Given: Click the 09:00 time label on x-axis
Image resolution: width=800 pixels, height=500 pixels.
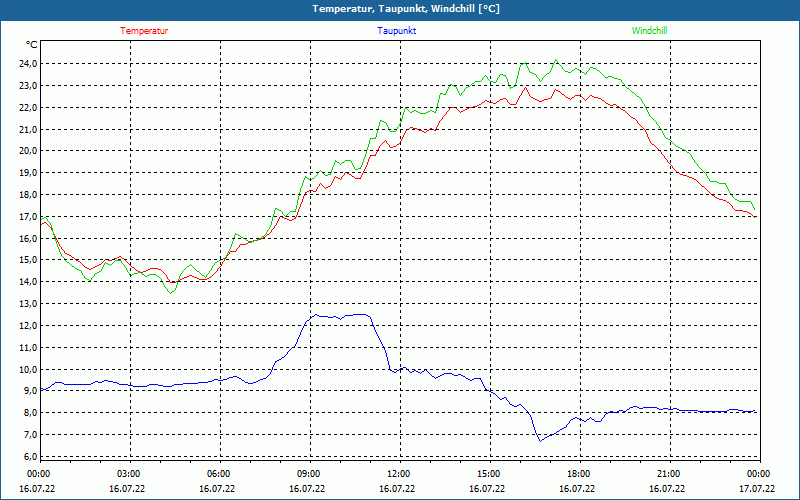Looking at the screenshot, I should tap(308, 474).
